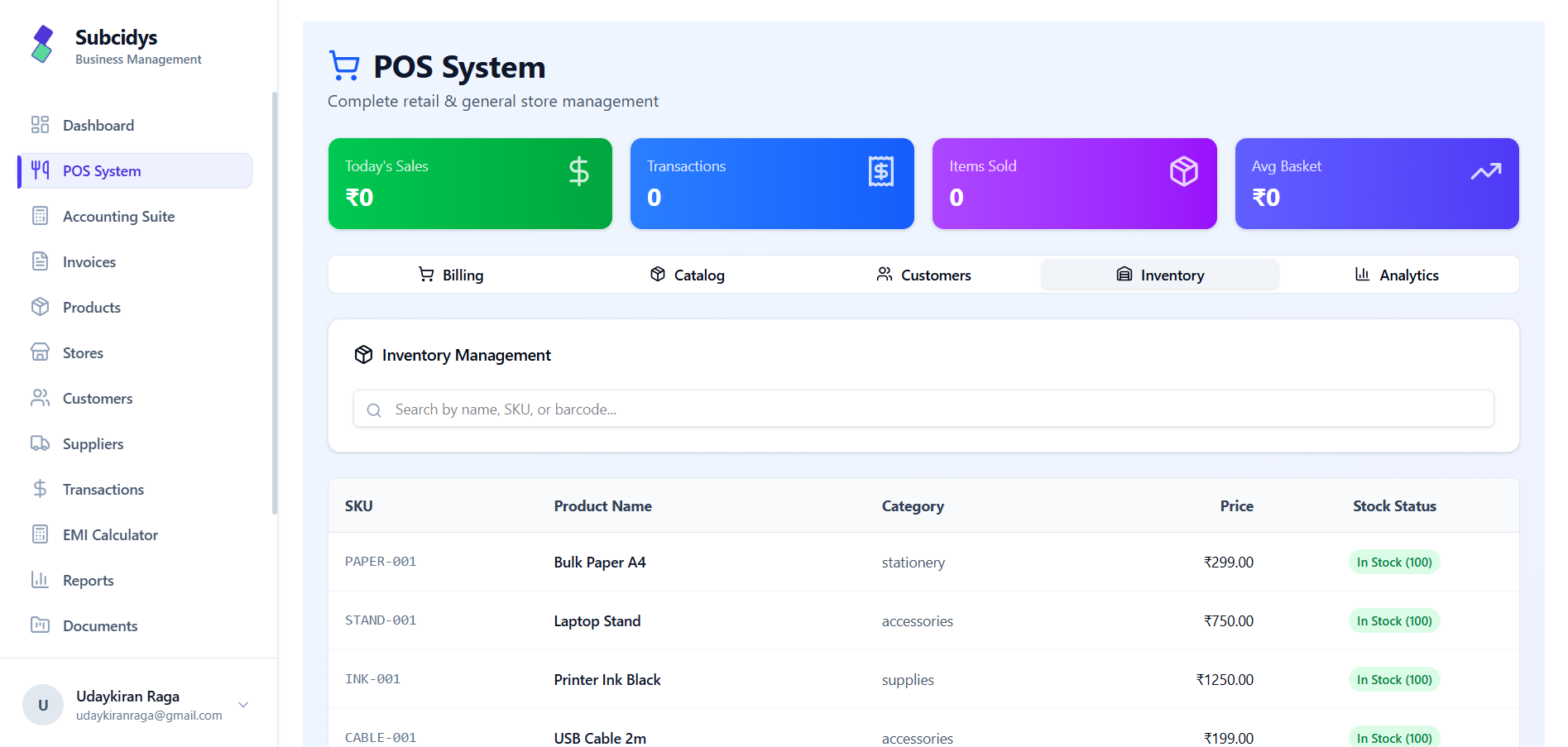Click the Price column header
This screenshot has height=747, width=1568.
tap(1236, 505)
